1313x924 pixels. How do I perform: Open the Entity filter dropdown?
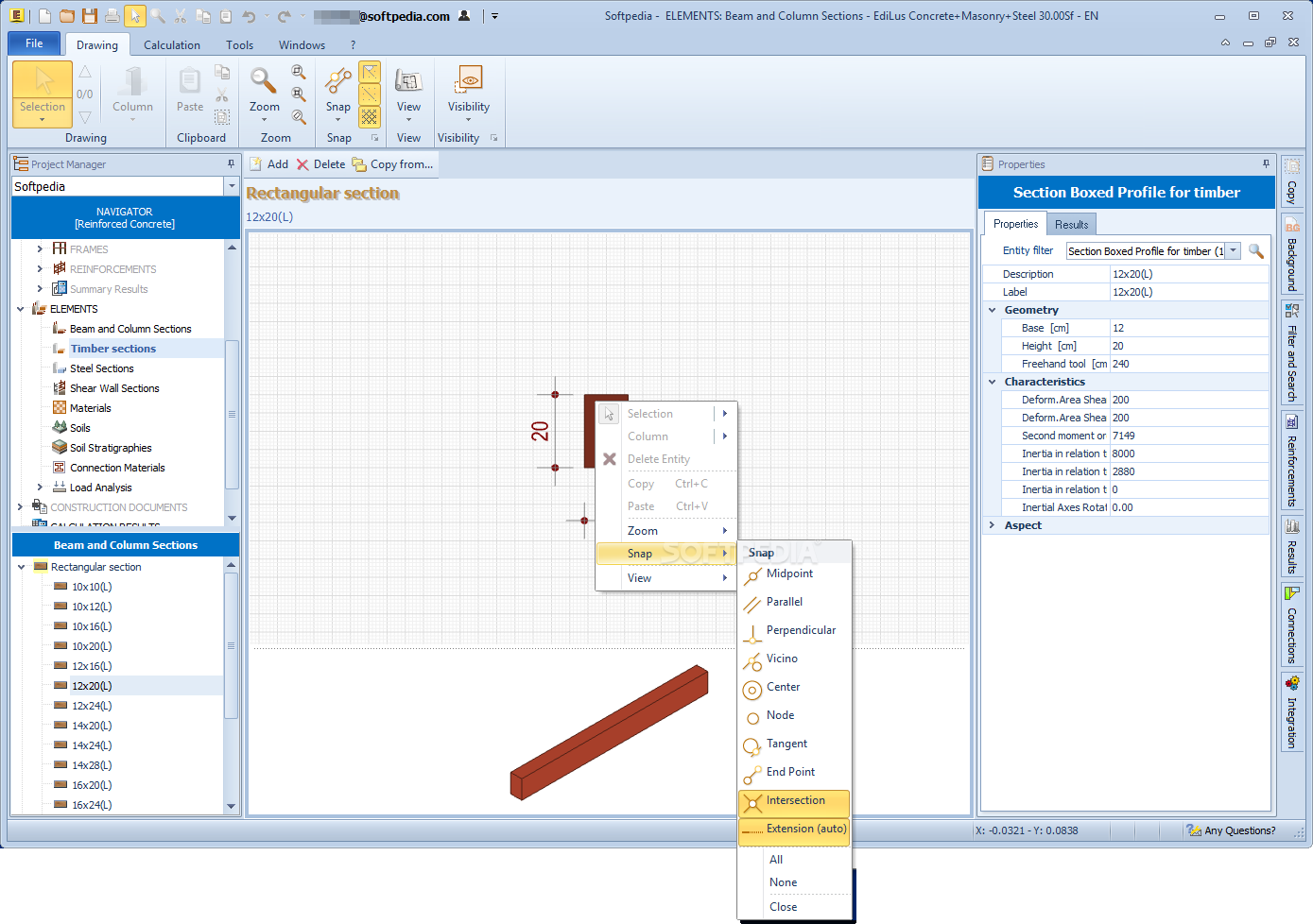[x=1234, y=251]
